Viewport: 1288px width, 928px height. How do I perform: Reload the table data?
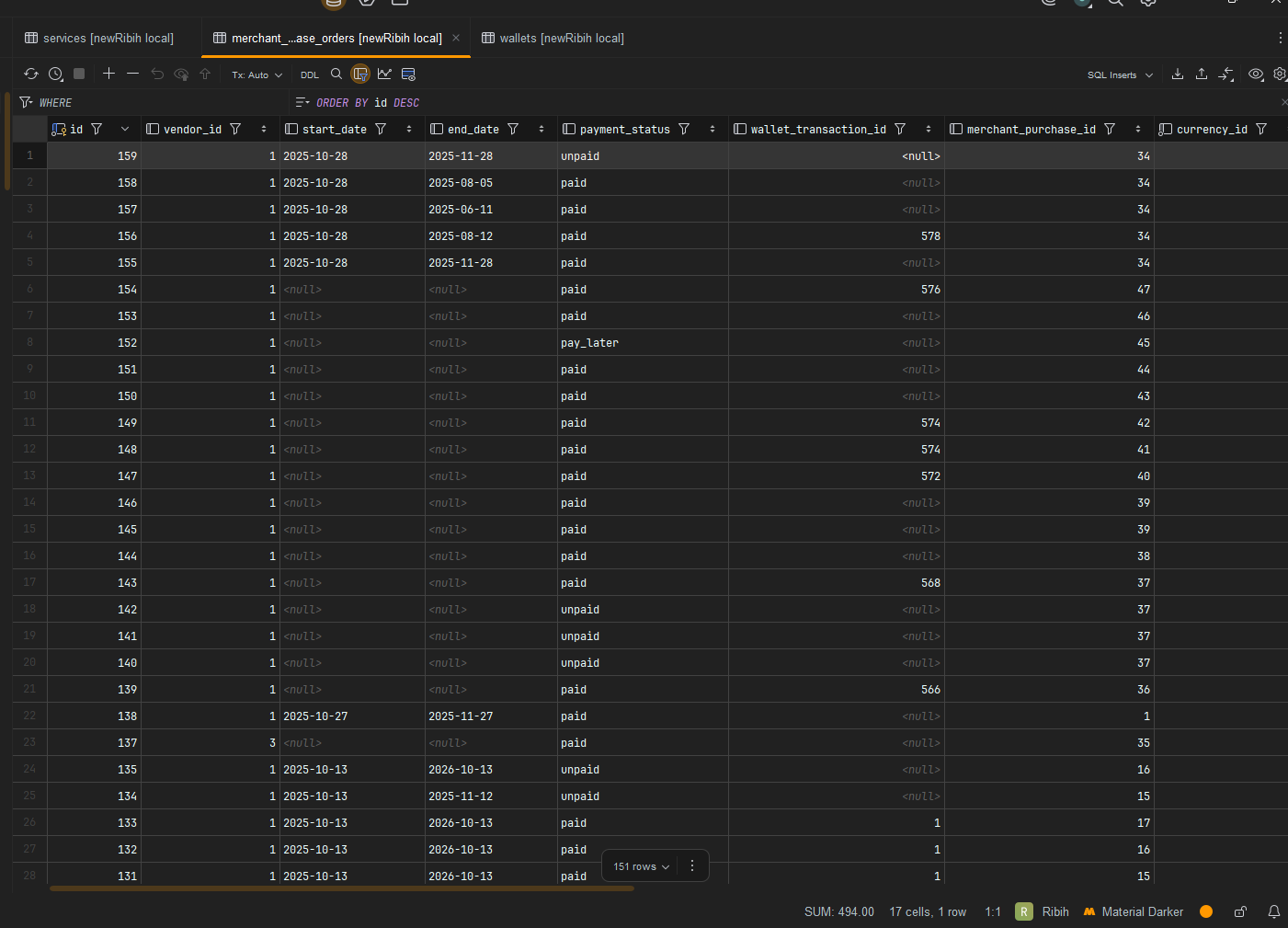click(31, 74)
